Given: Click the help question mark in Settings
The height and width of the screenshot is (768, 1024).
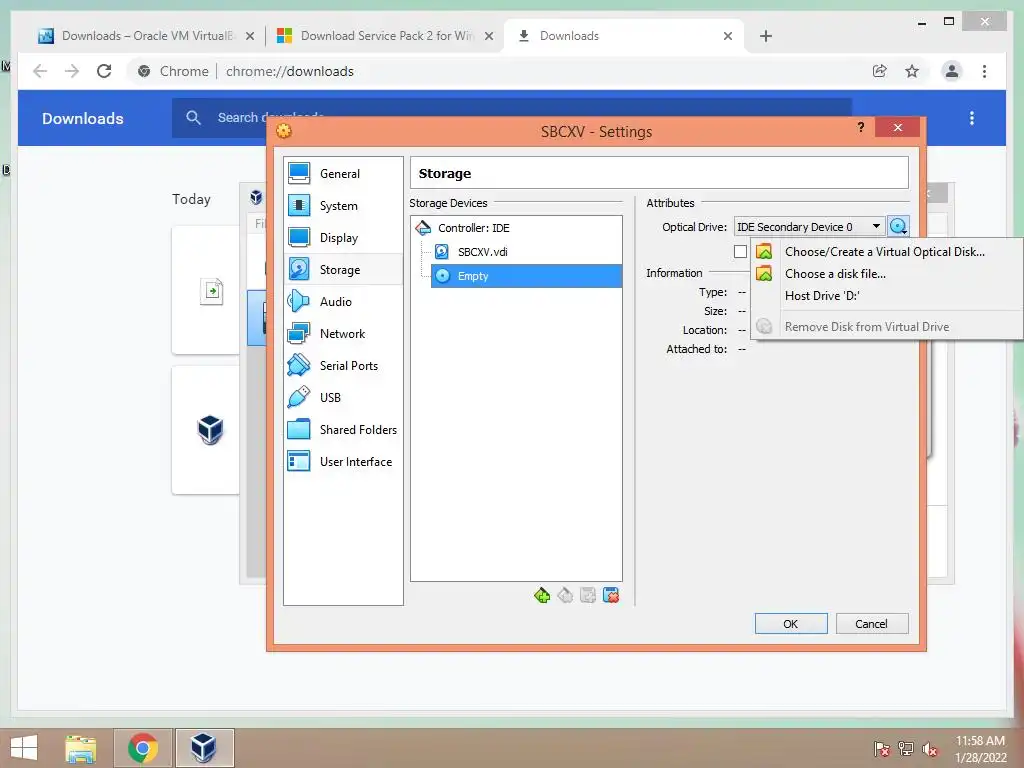Looking at the screenshot, I should 861,127.
